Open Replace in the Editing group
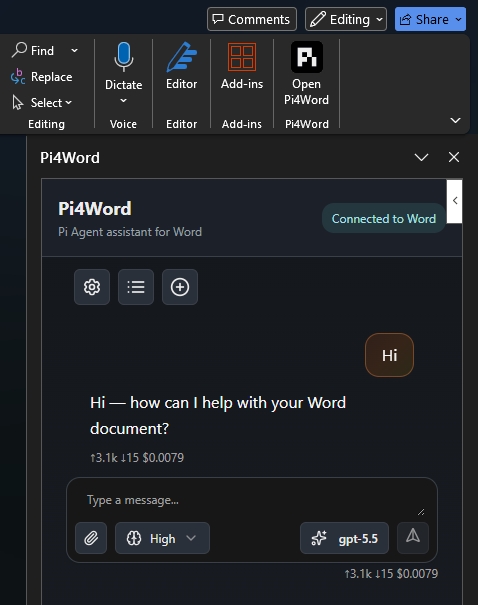Image resolution: width=478 pixels, height=605 pixels. [x=42, y=77]
